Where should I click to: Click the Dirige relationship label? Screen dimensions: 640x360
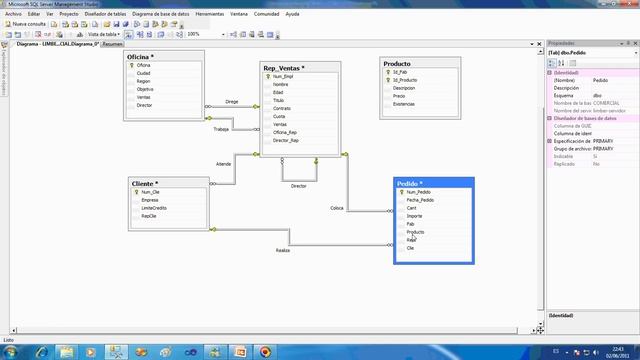(x=231, y=102)
